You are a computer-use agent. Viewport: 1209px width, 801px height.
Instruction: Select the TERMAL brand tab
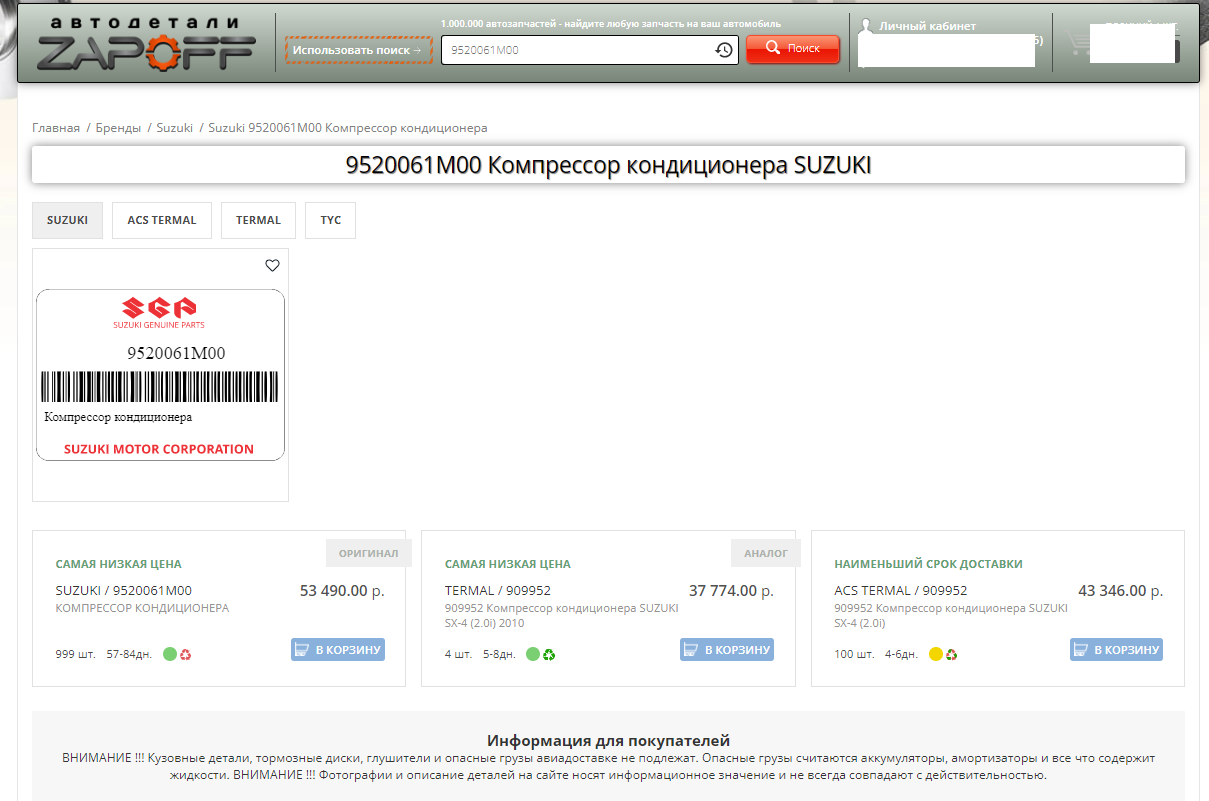(x=258, y=220)
